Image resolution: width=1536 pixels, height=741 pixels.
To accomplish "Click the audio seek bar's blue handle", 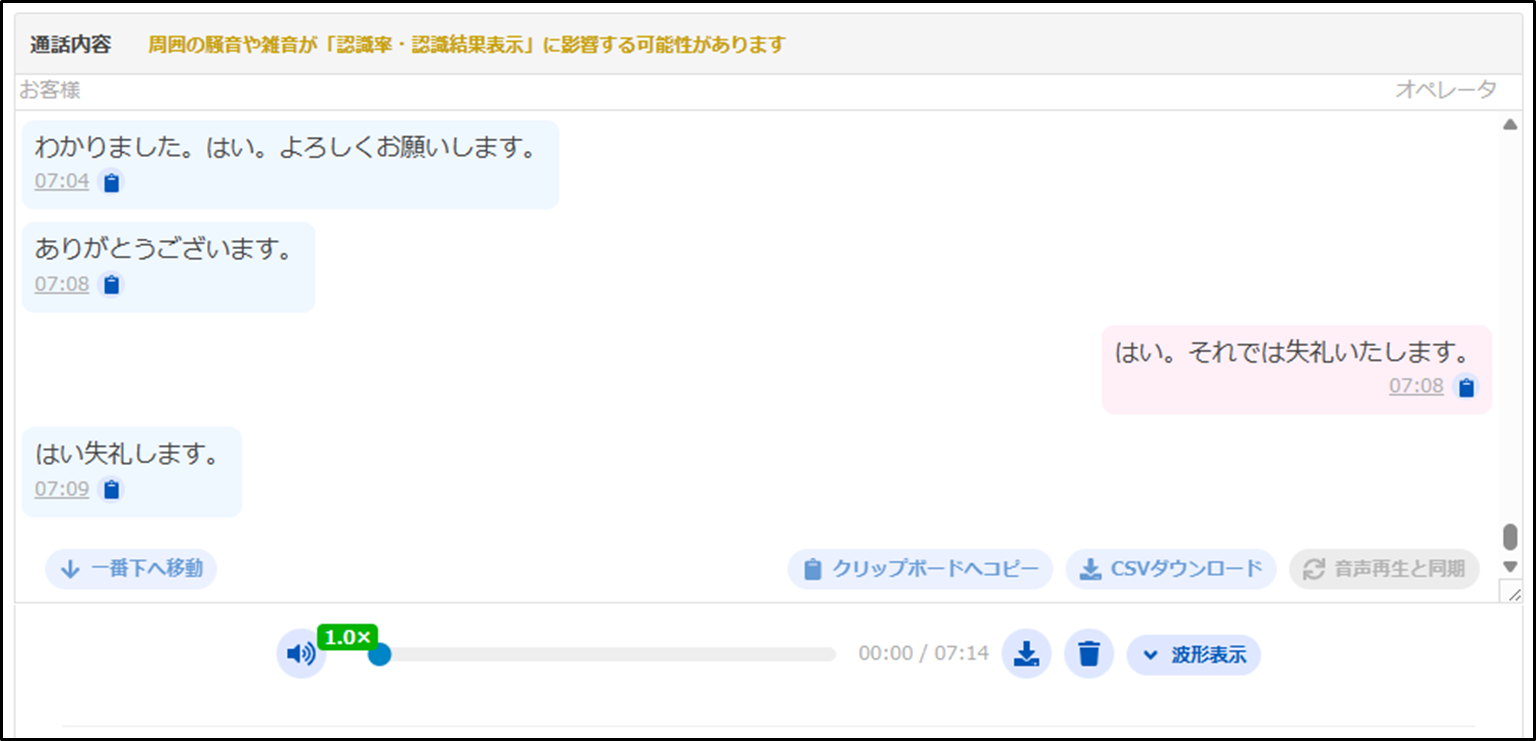I will [x=379, y=655].
